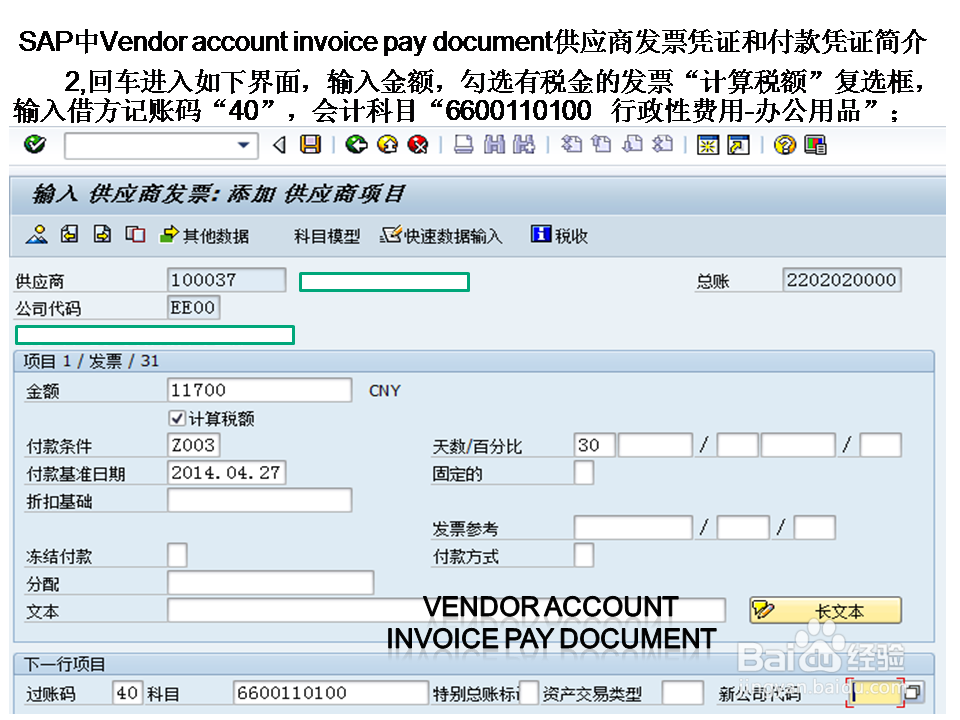Click the 总账 field showing 2202020000
The image size is (960, 720).
point(842,280)
